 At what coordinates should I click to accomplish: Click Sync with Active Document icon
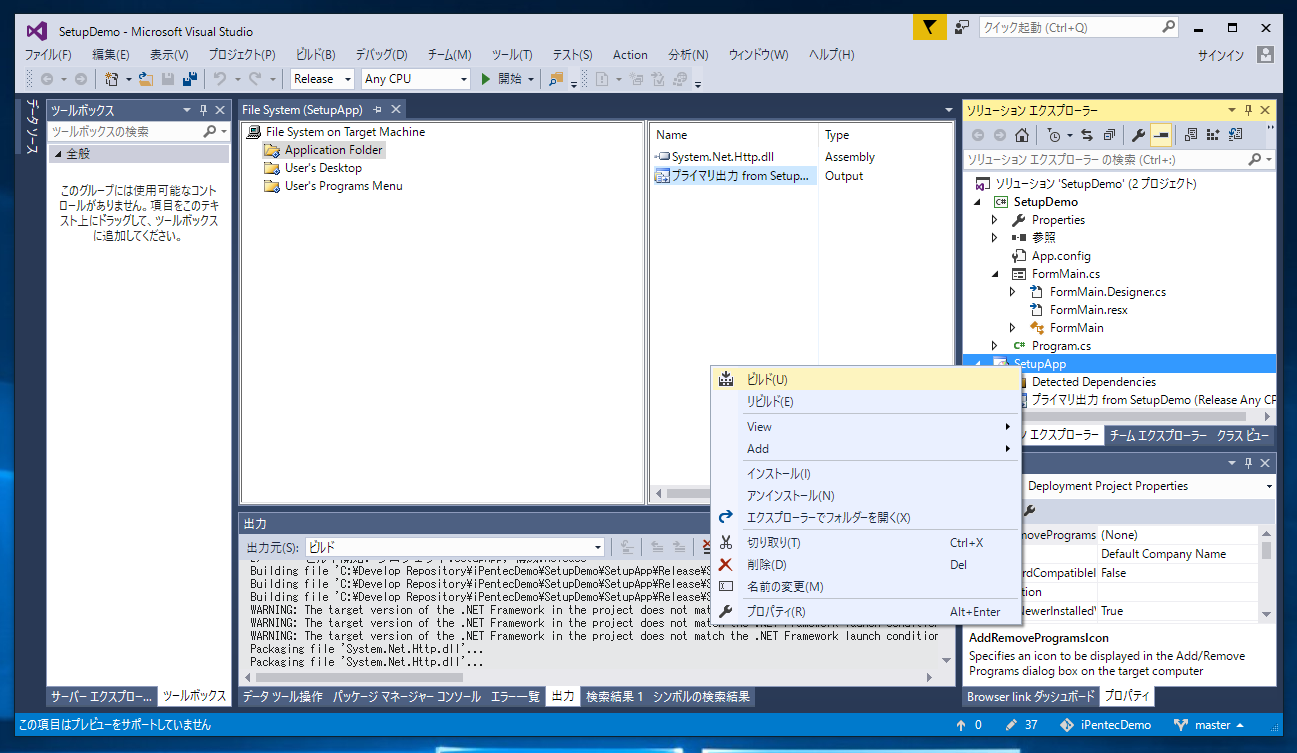(x=1087, y=135)
